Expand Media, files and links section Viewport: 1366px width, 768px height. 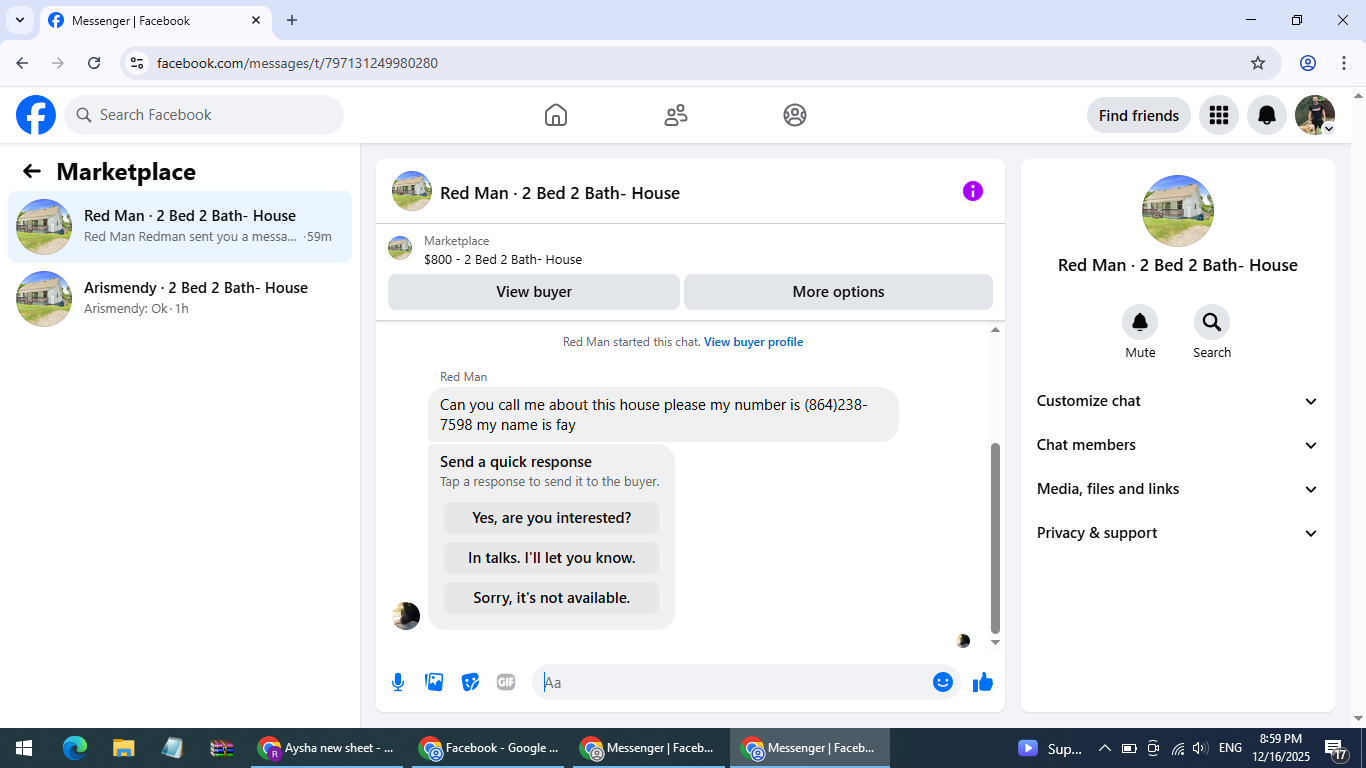point(1178,489)
